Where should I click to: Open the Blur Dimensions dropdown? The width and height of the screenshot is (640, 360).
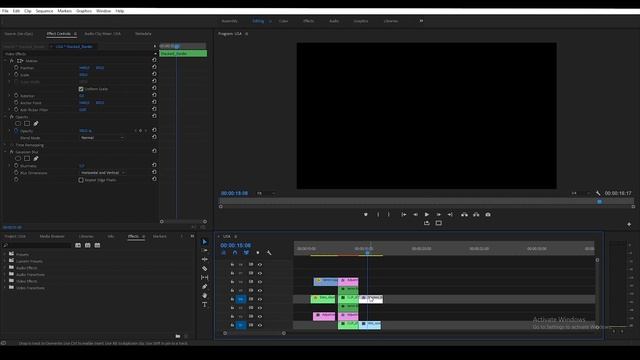point(103,173)
